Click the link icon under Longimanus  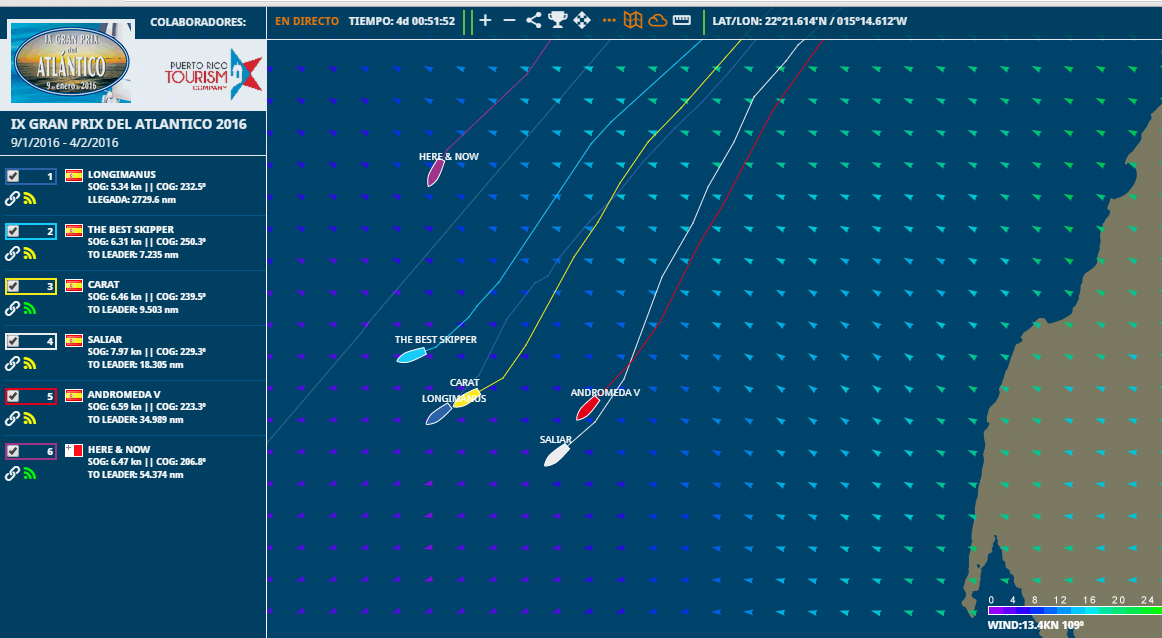pyautogui.click(x=13, y=198)
